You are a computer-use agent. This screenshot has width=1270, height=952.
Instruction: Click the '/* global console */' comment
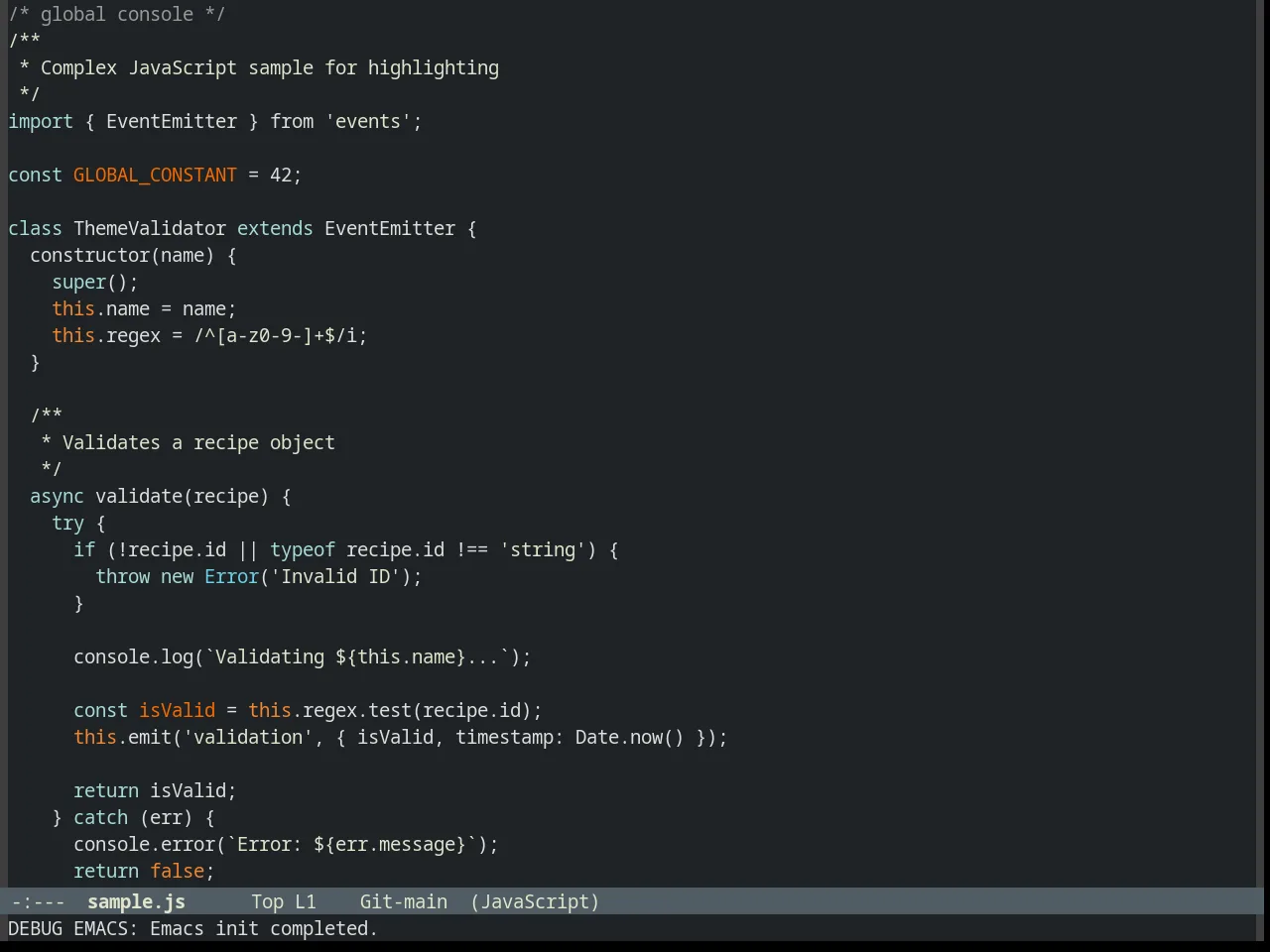pyautogui.click(x=117, y=14)
